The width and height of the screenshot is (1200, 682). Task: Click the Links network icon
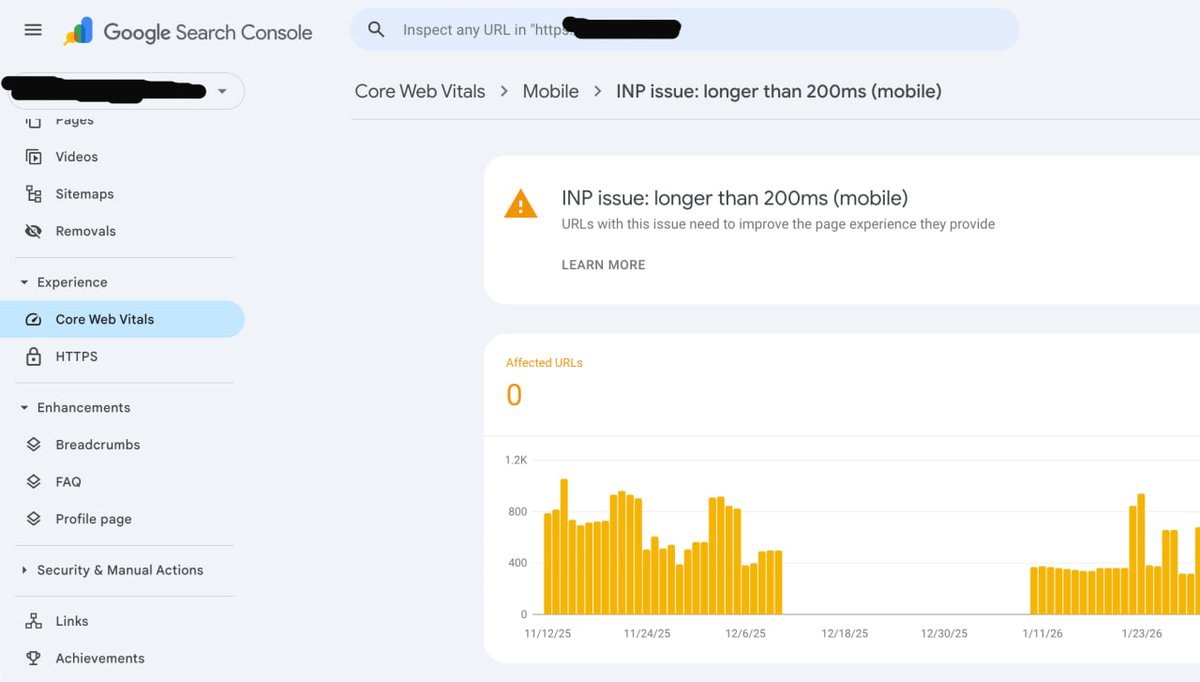[x=33, y=621]
